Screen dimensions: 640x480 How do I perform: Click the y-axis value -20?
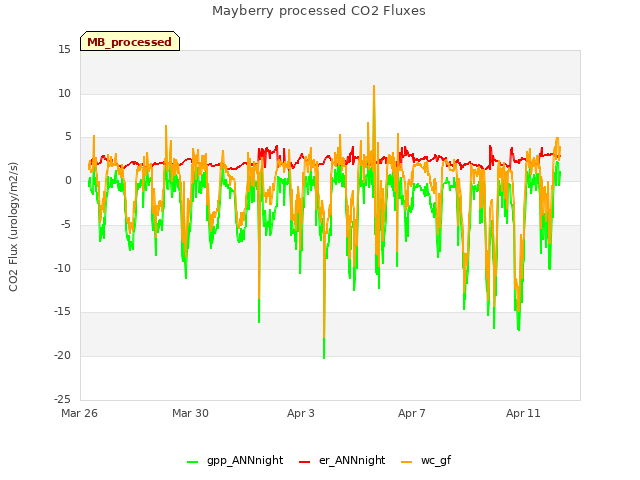(x=63, y=355)
